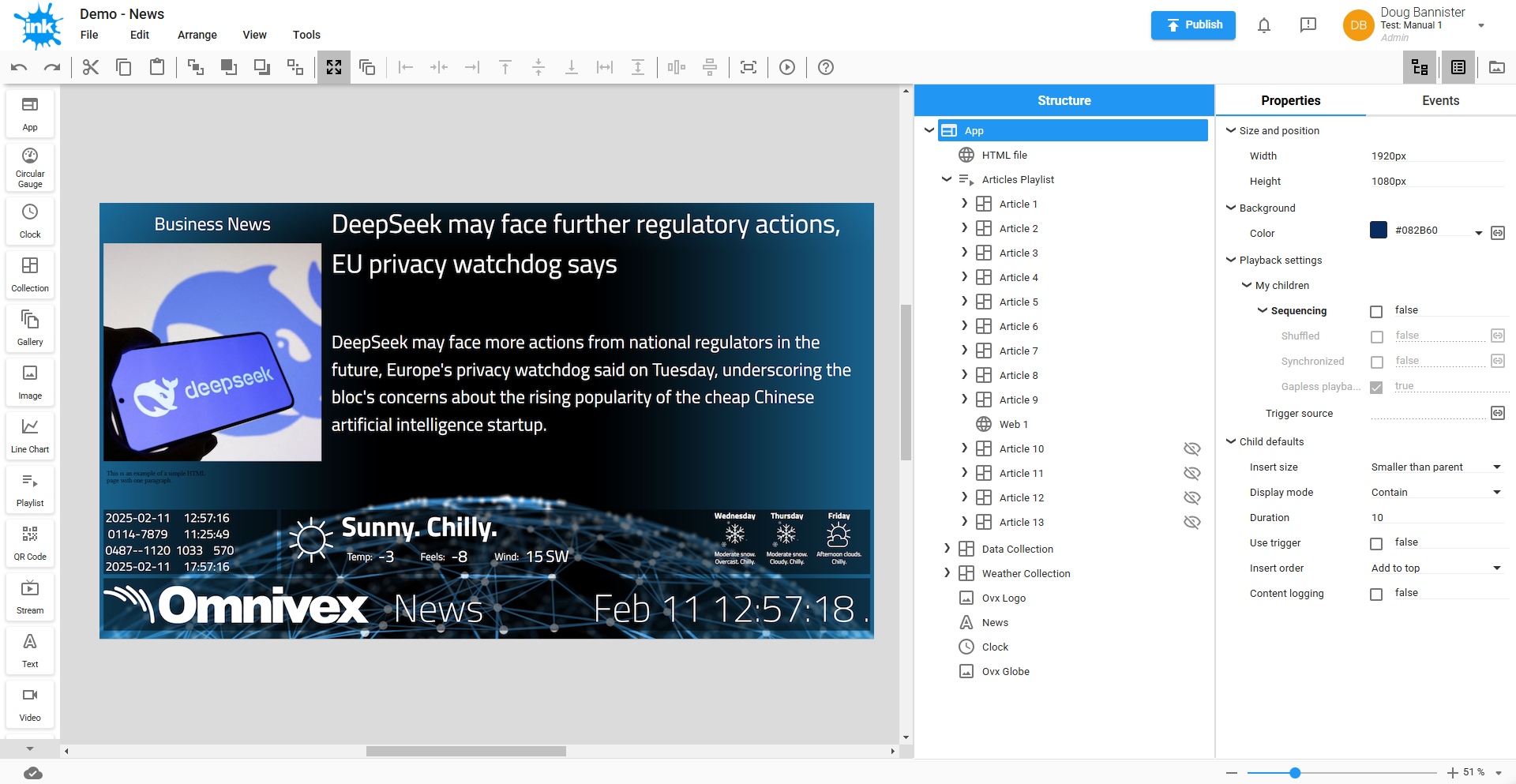The width and height of the screenshot is (1516, 784).
Task: Click the Undo arrow icon
Action: (19, 67)
